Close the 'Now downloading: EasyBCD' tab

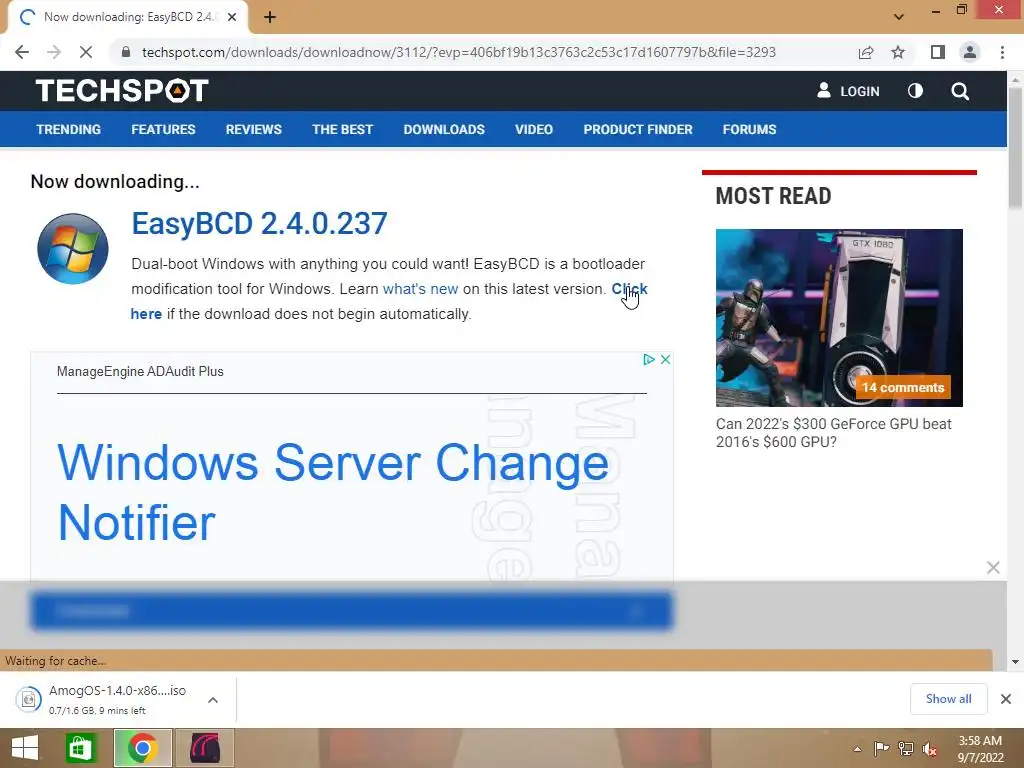click(x=232, y=17)
